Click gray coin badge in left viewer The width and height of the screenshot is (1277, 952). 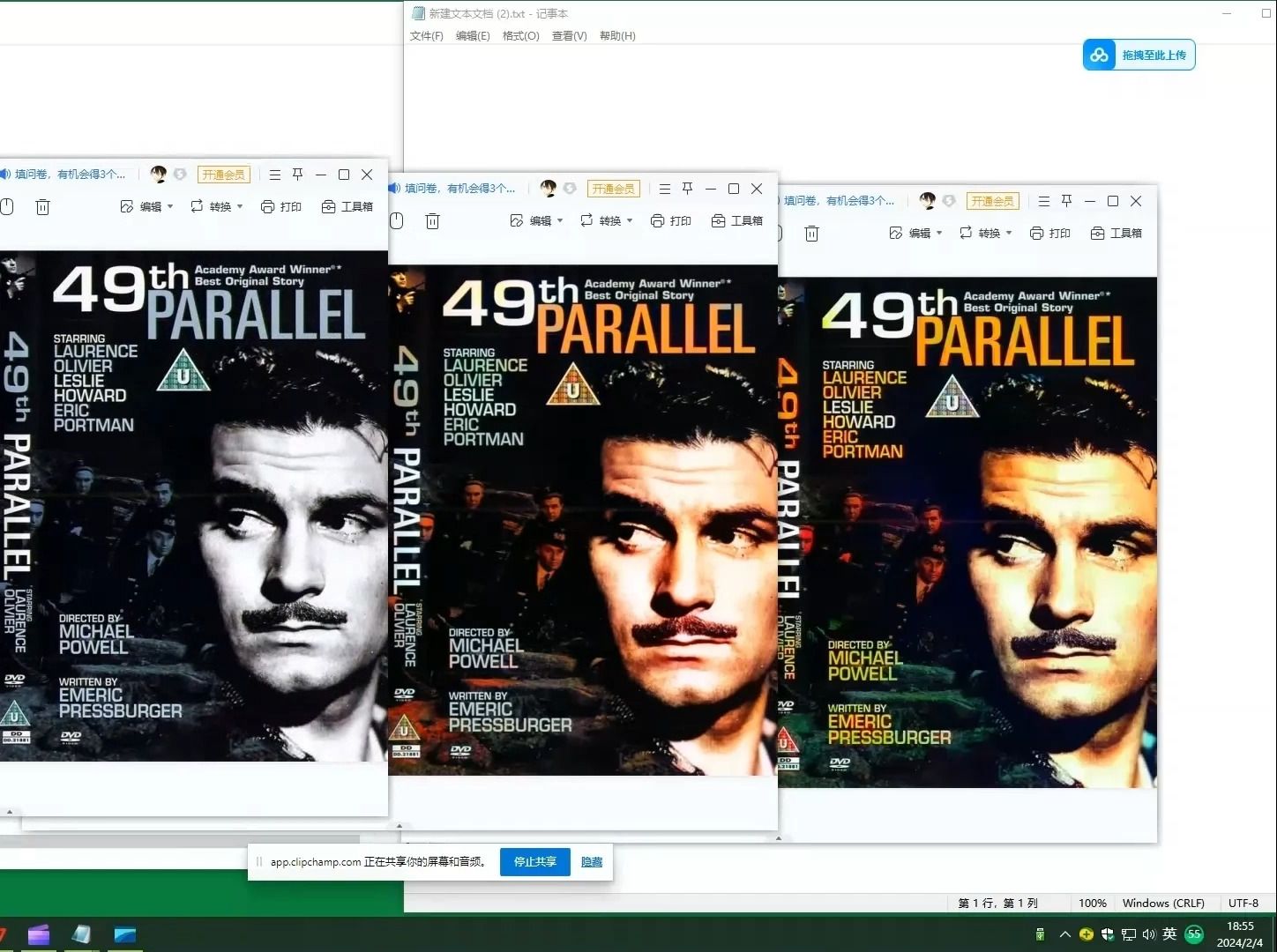[x=180, y=175]
